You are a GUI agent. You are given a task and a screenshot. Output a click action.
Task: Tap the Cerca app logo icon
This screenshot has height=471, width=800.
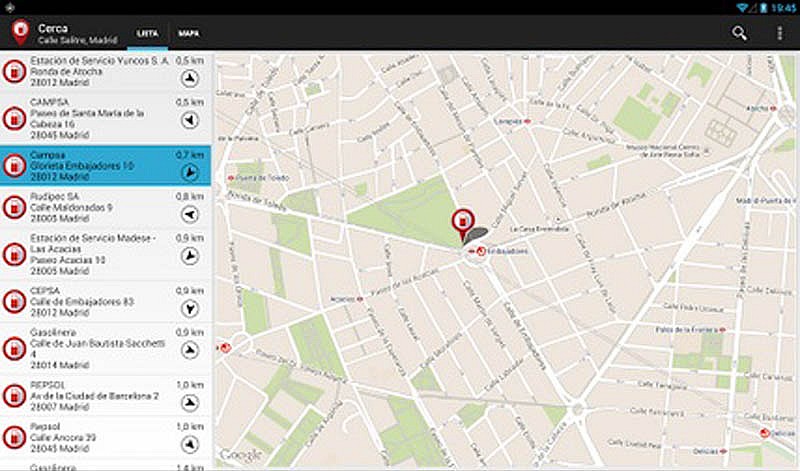tap(20, 32)
